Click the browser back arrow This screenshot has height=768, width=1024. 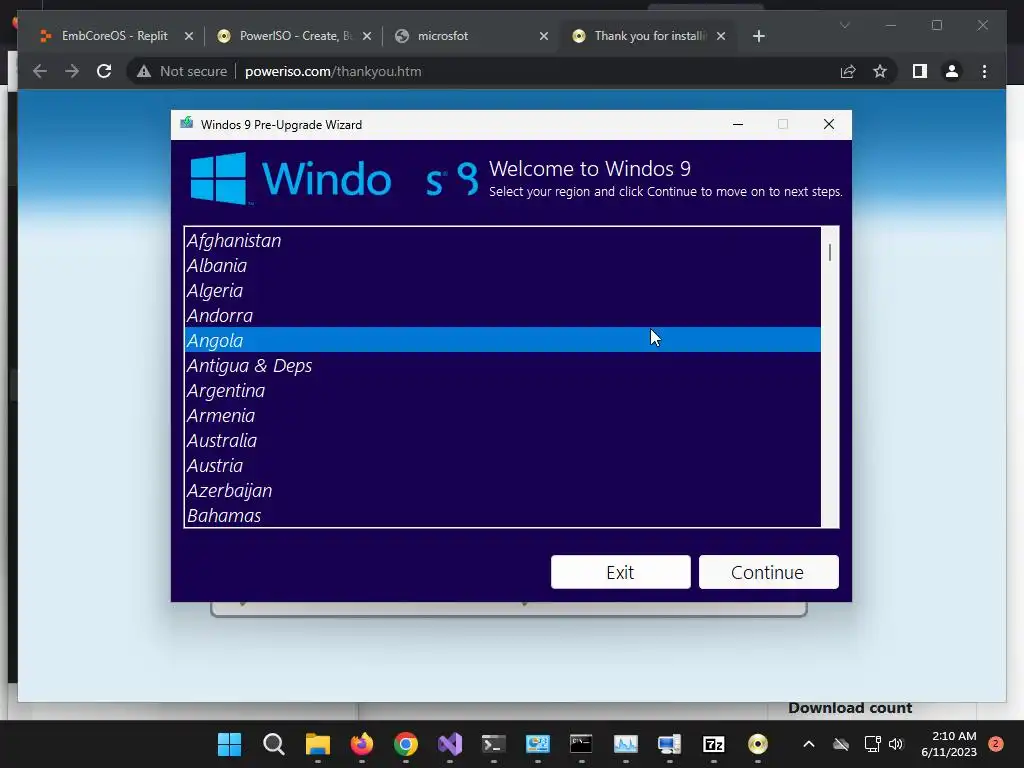point(40,71)
